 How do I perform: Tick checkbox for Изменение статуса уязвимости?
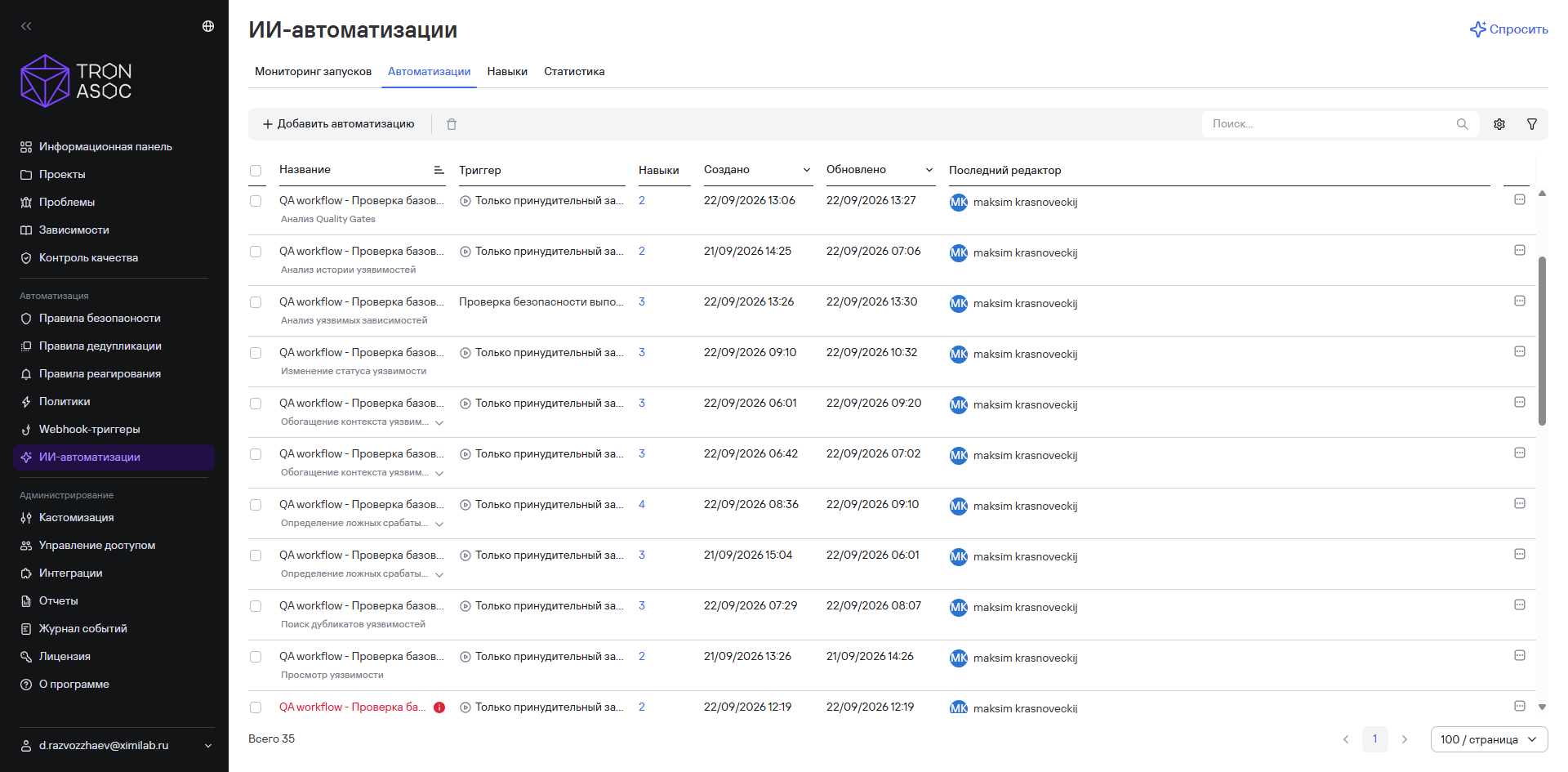[x=256, y=353]
